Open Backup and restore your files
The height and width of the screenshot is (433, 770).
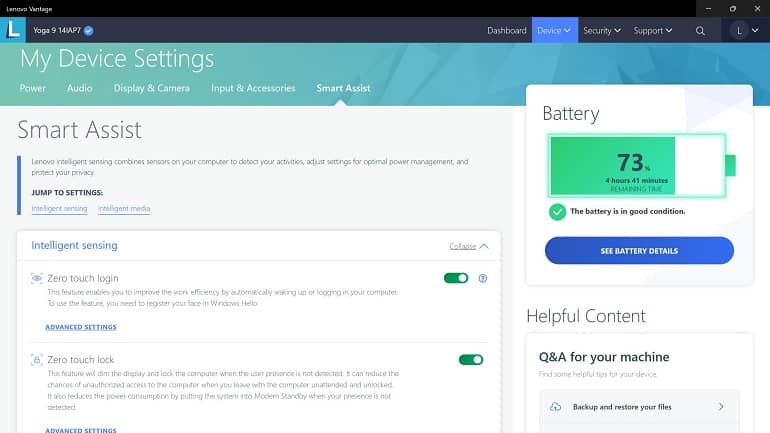point(639,407)
